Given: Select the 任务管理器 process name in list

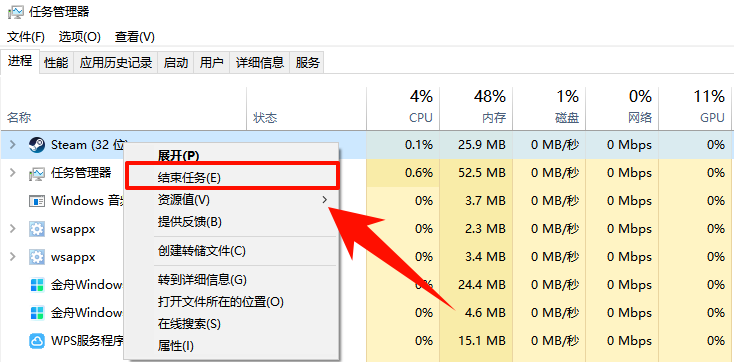Looking at the screenshot, I should [x=81, y=173].
